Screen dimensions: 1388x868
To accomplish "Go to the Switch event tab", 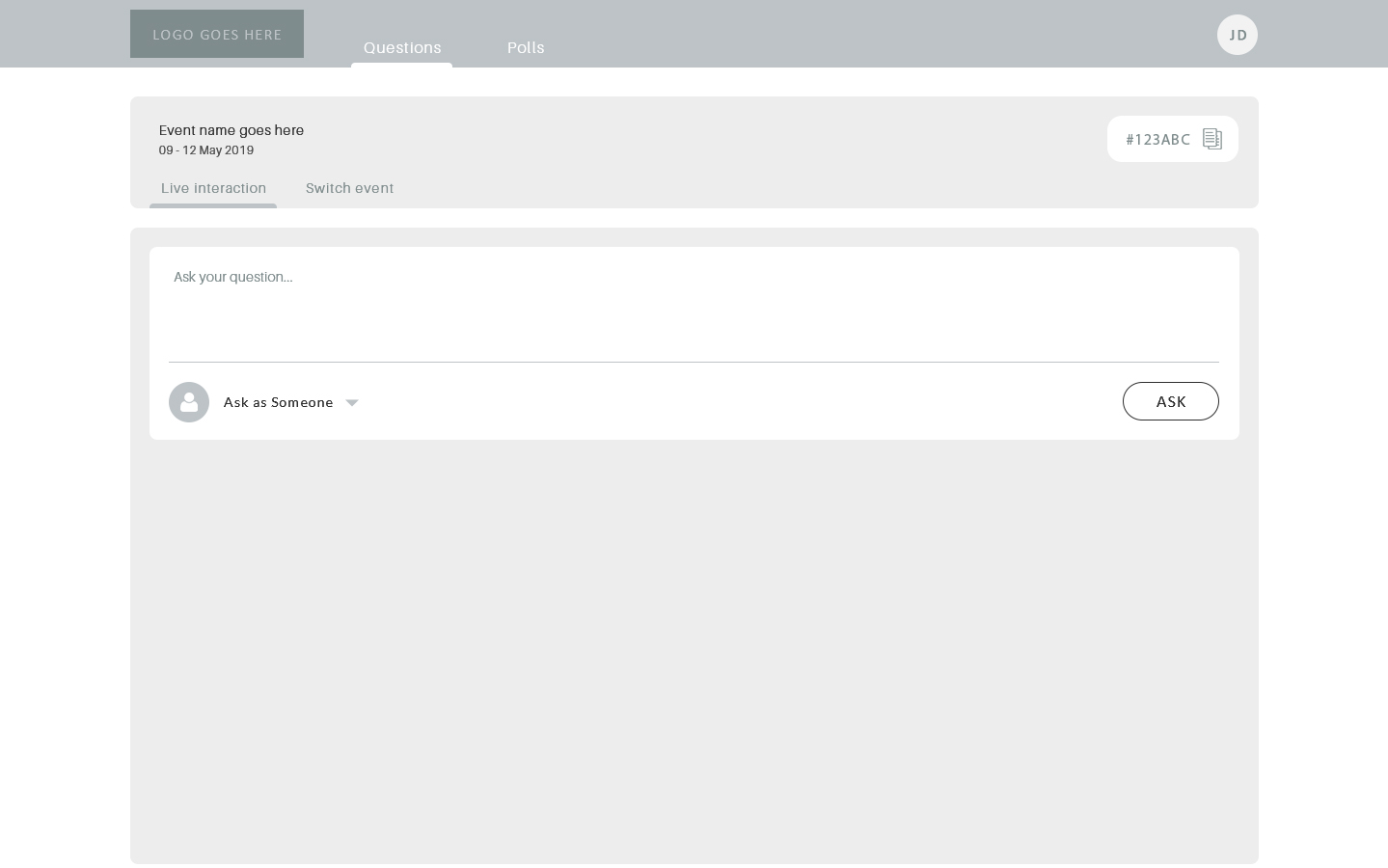I will (349, 188).
